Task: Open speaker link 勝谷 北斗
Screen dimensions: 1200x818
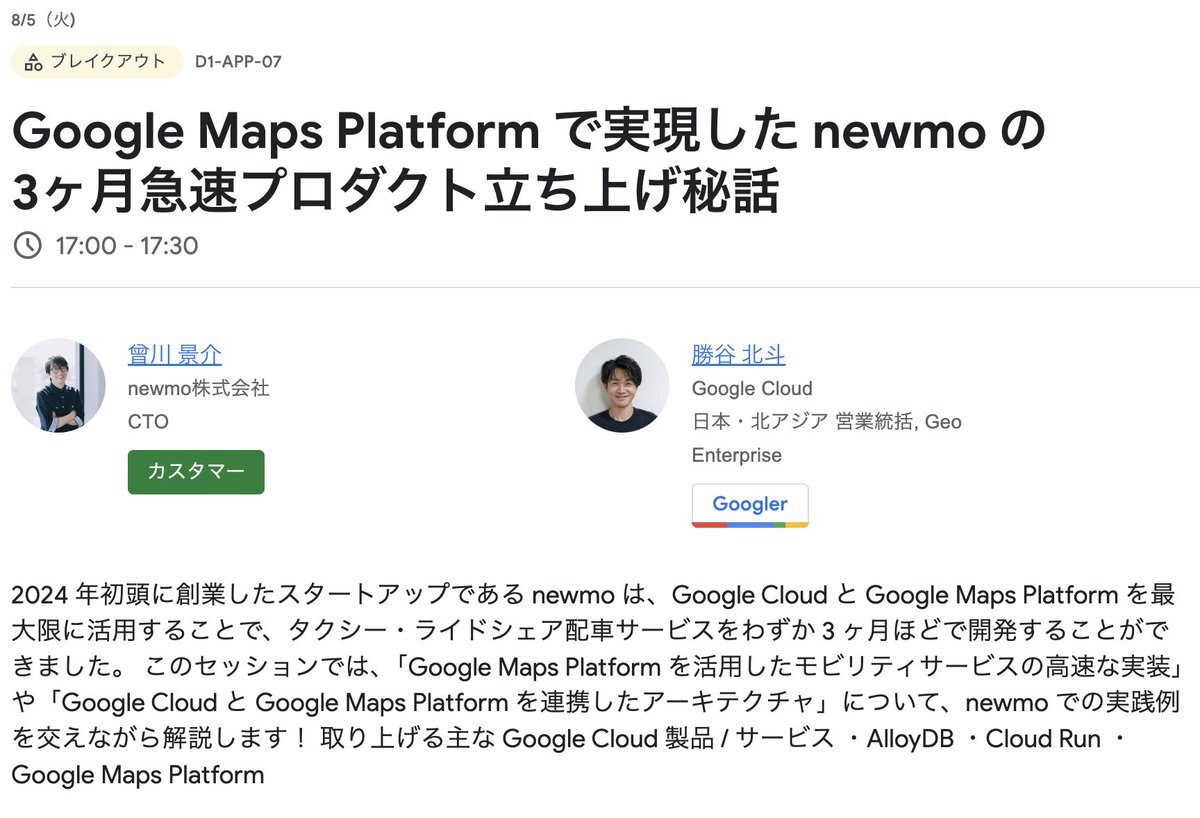Action: coord(738,355)
